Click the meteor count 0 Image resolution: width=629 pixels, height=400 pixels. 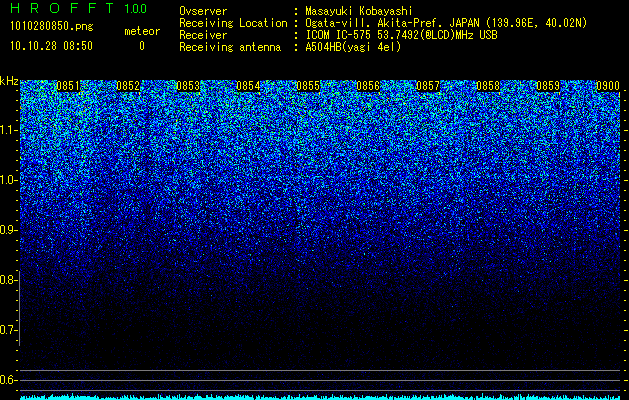click(142, 46)
